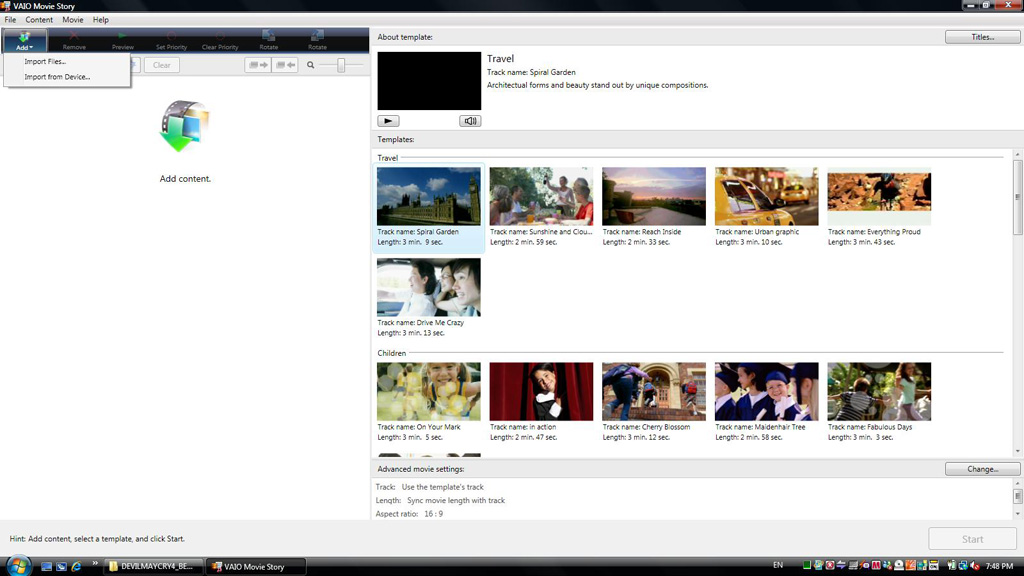Click Switch between windows quick launch icon

[61, 566]
